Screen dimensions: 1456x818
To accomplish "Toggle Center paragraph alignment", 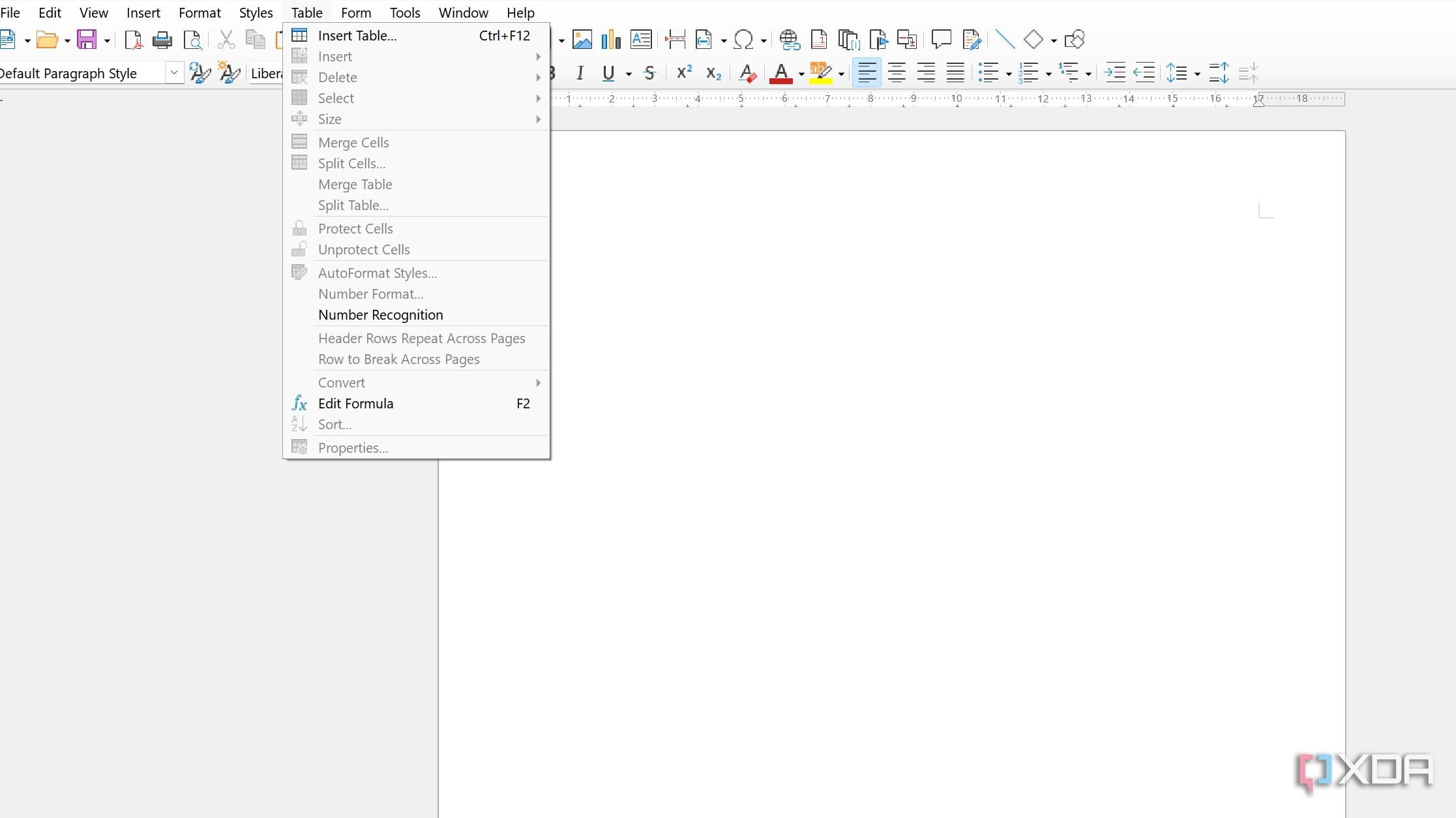I will pos(897,72).
